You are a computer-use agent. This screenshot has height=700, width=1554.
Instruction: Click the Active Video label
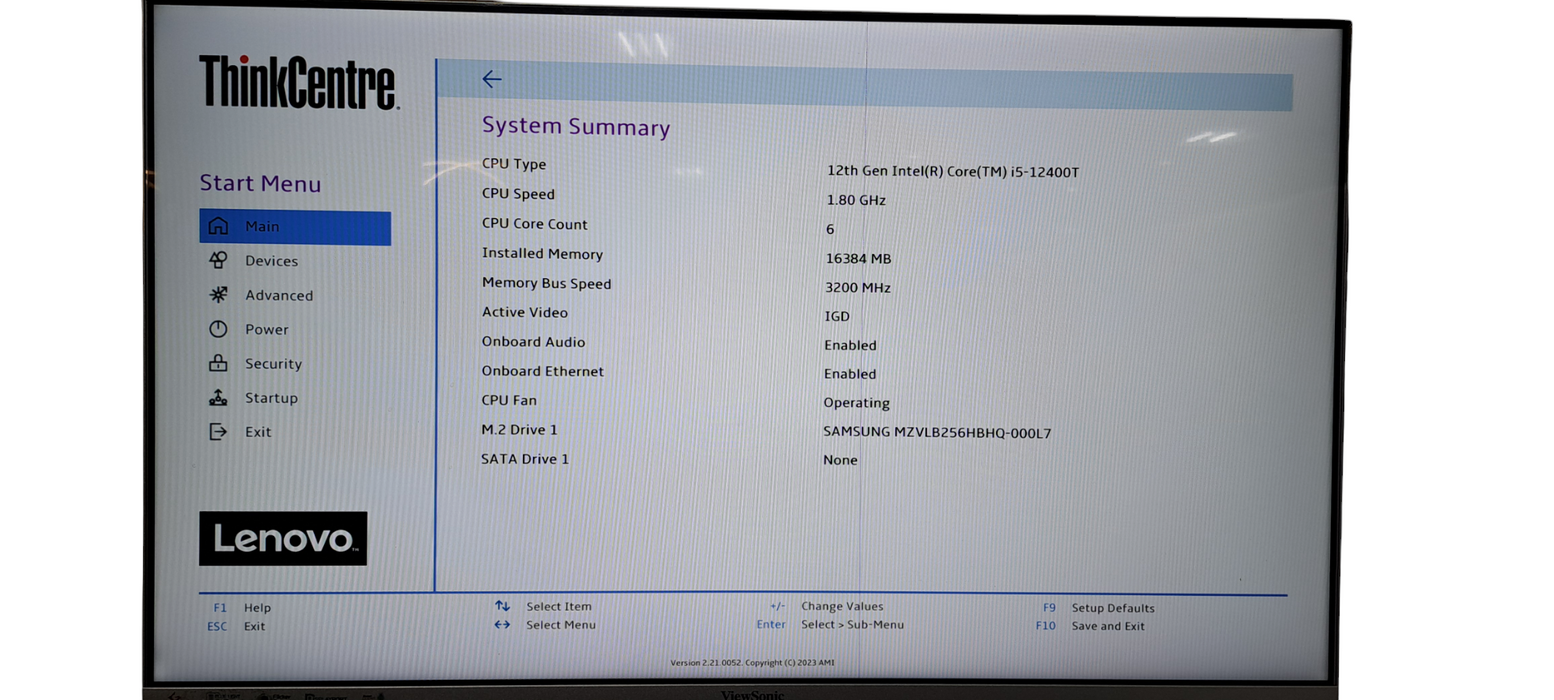(x=525, y=312)
